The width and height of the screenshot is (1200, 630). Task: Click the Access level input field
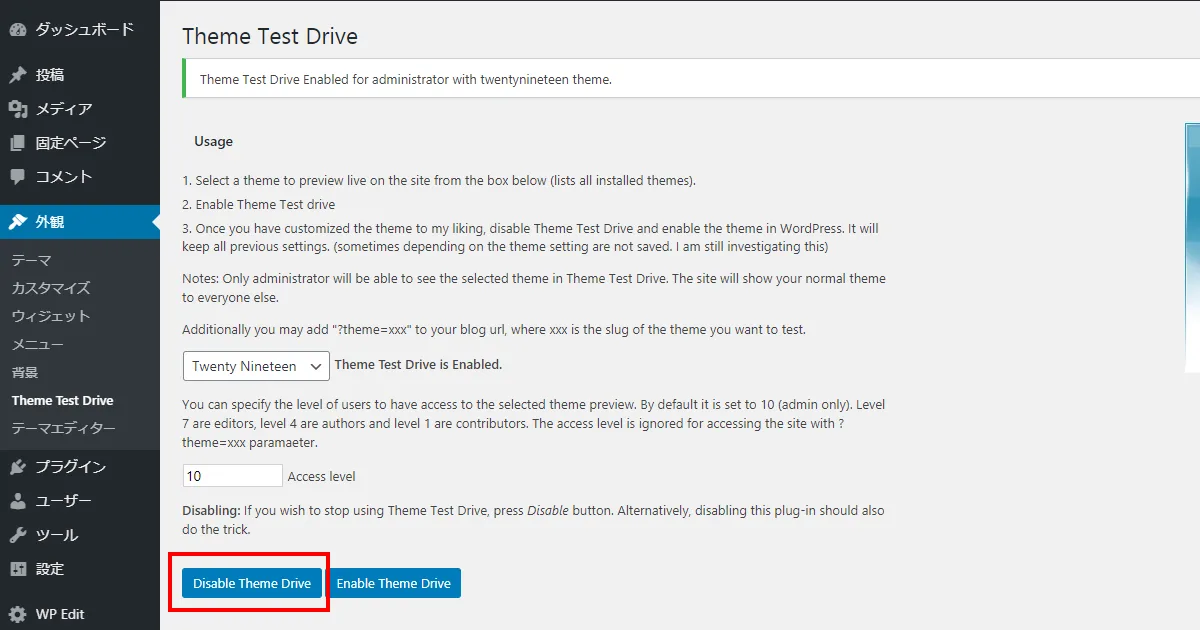point(232,476)
